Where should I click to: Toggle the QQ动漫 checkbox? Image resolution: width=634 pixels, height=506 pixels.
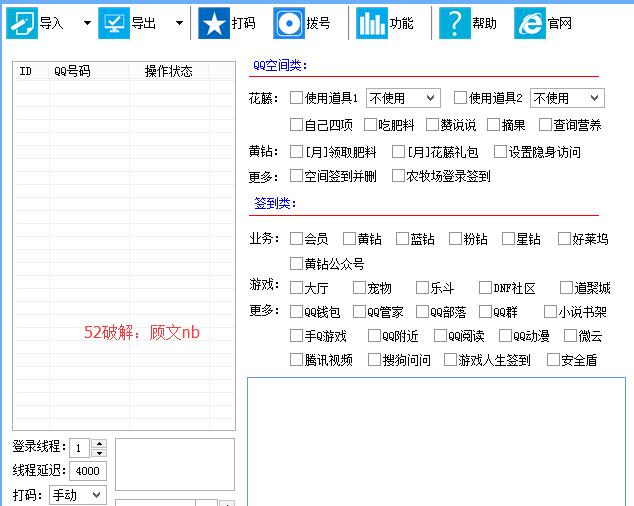tap(505, 336)
